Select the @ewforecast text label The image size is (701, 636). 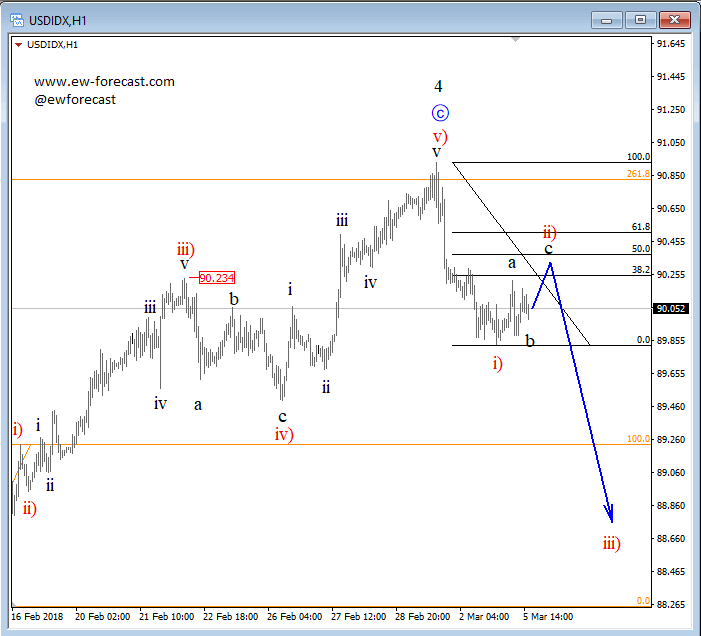[75, 100]
